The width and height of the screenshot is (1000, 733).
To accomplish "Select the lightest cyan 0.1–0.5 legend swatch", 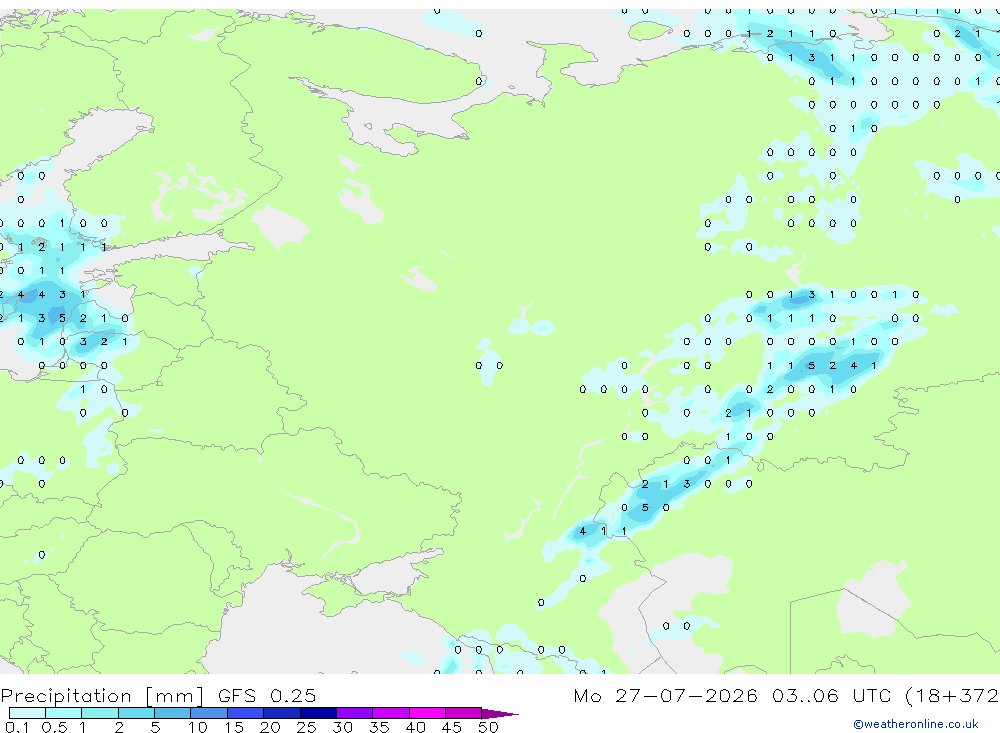I will tap(27, 713).
